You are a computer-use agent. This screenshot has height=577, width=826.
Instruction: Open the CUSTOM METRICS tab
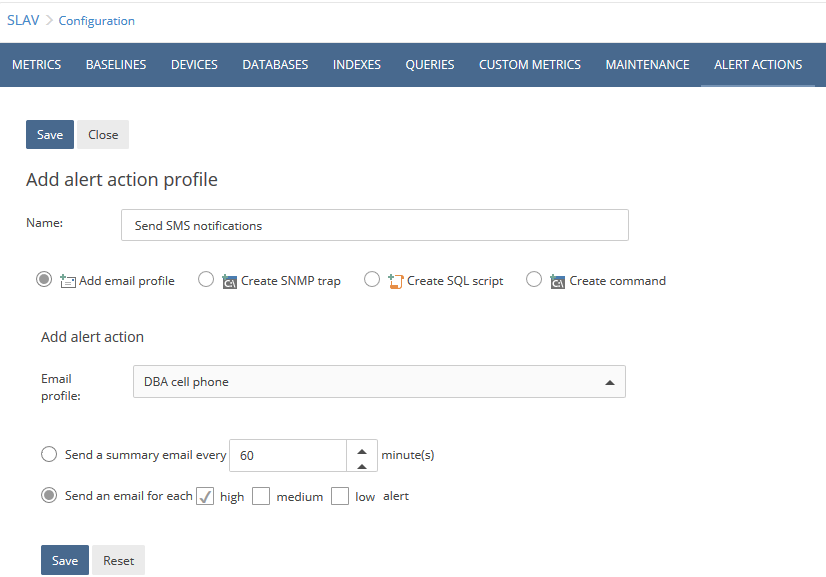pos(529,64)
